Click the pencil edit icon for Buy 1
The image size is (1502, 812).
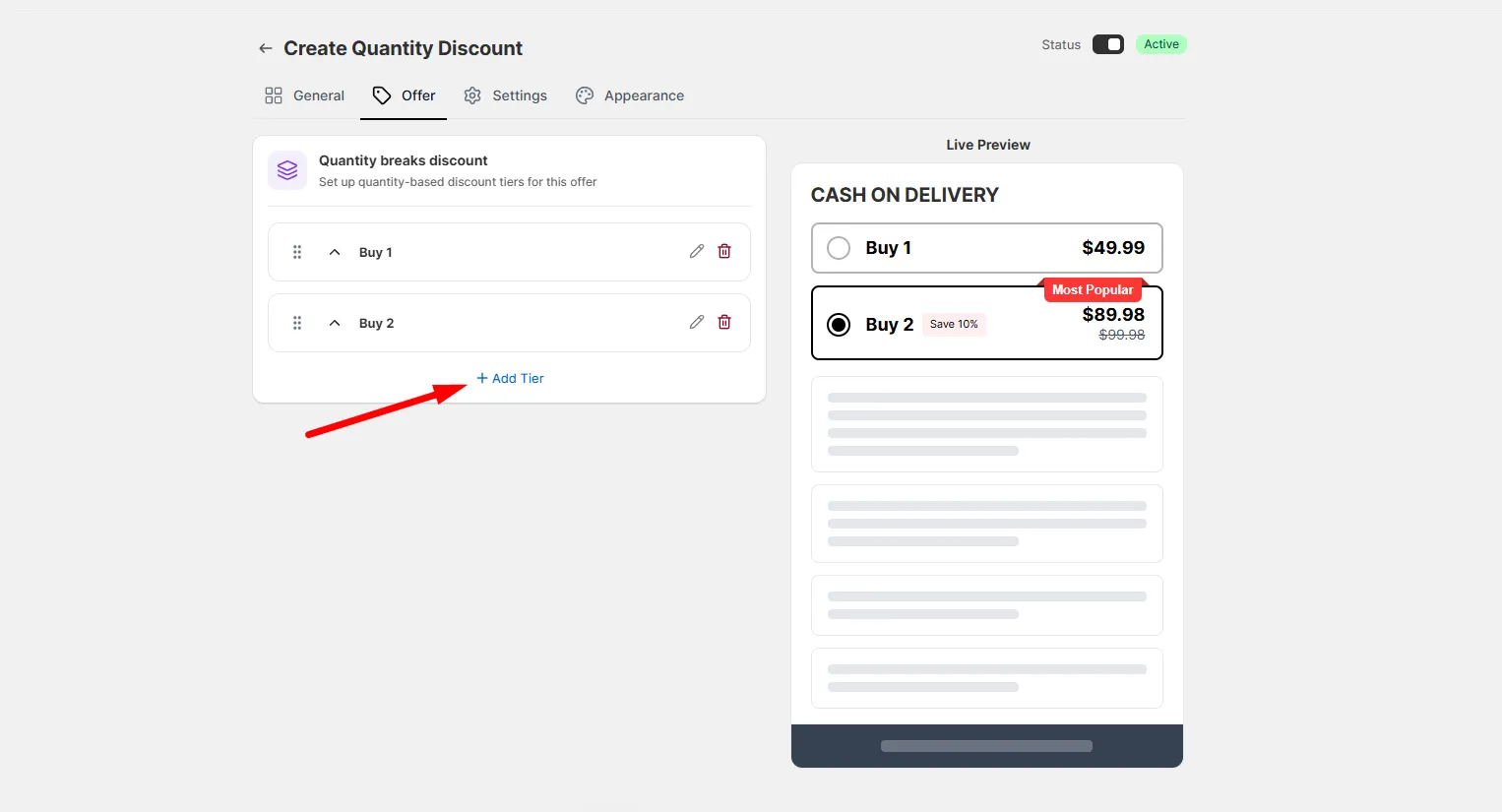click(697, 251)
